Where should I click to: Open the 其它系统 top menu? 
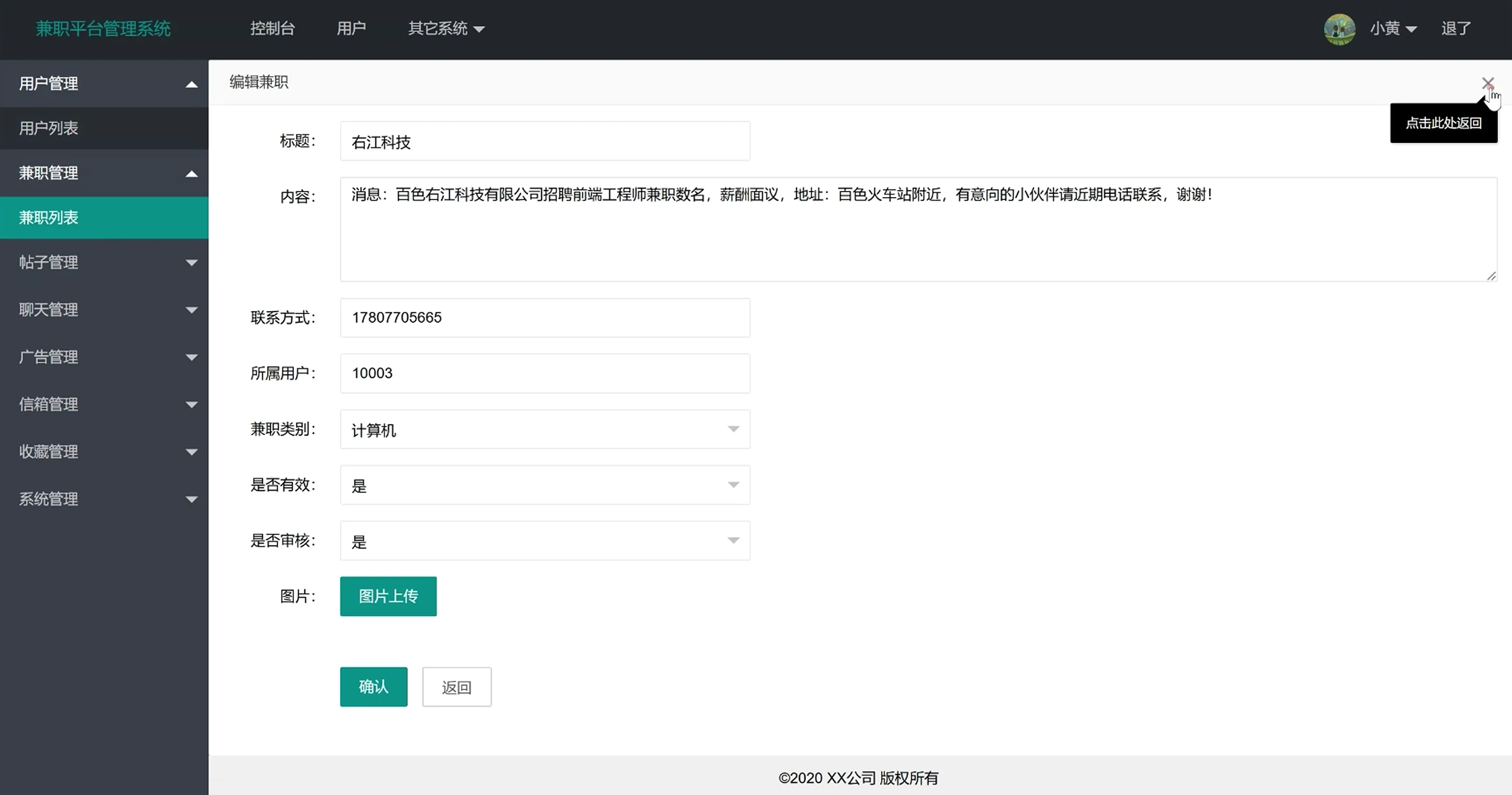(x=445, y=29)
